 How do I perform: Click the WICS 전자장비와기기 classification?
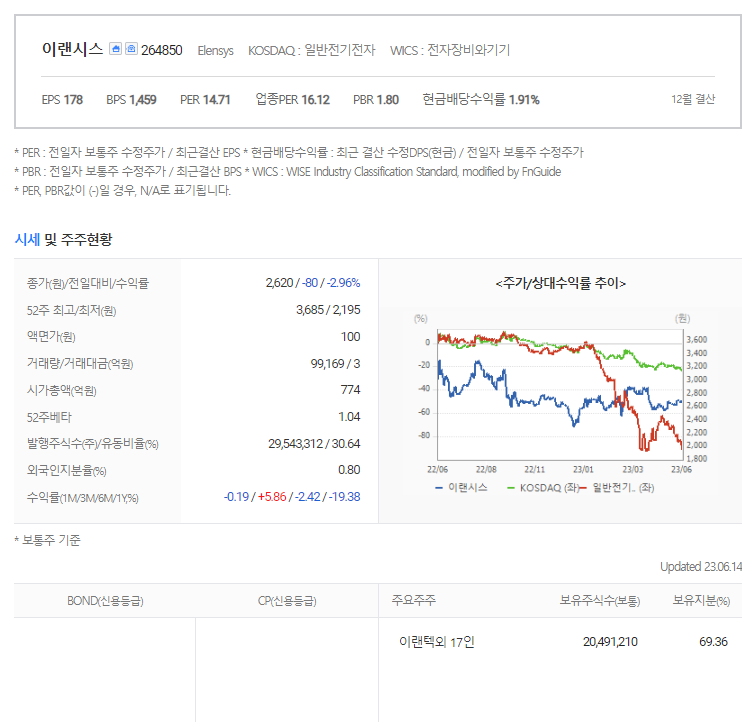[450, 50]
